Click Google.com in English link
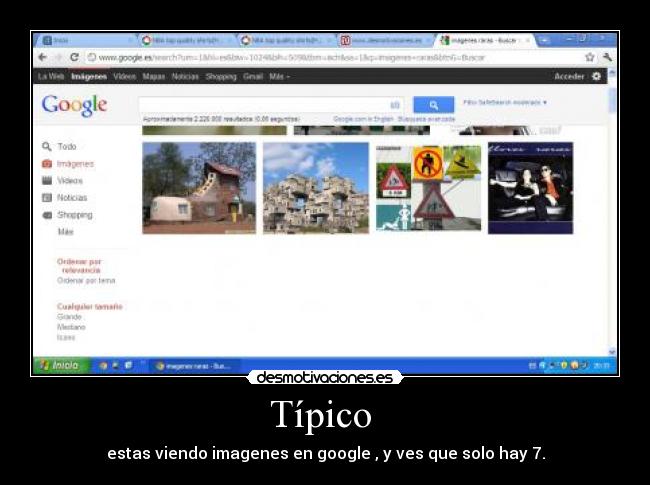This screenshot has width=650, height=485. click(x=363, y=119)
